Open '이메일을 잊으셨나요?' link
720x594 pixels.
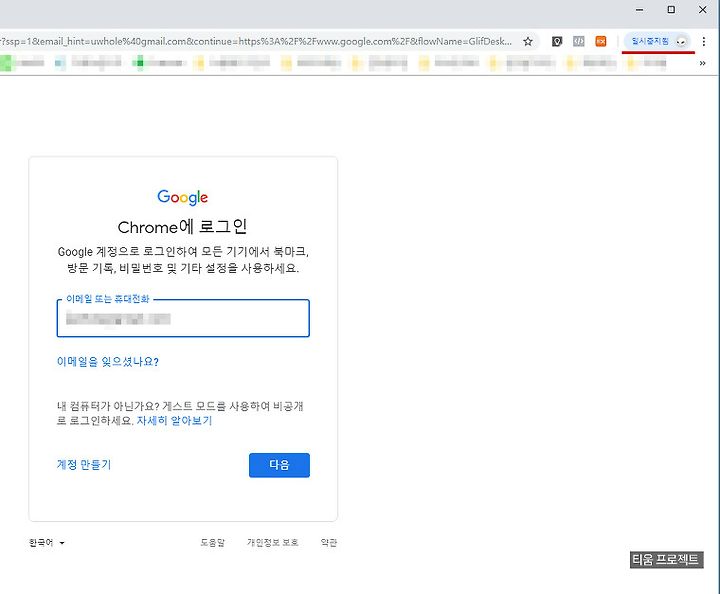click(108, 362)
